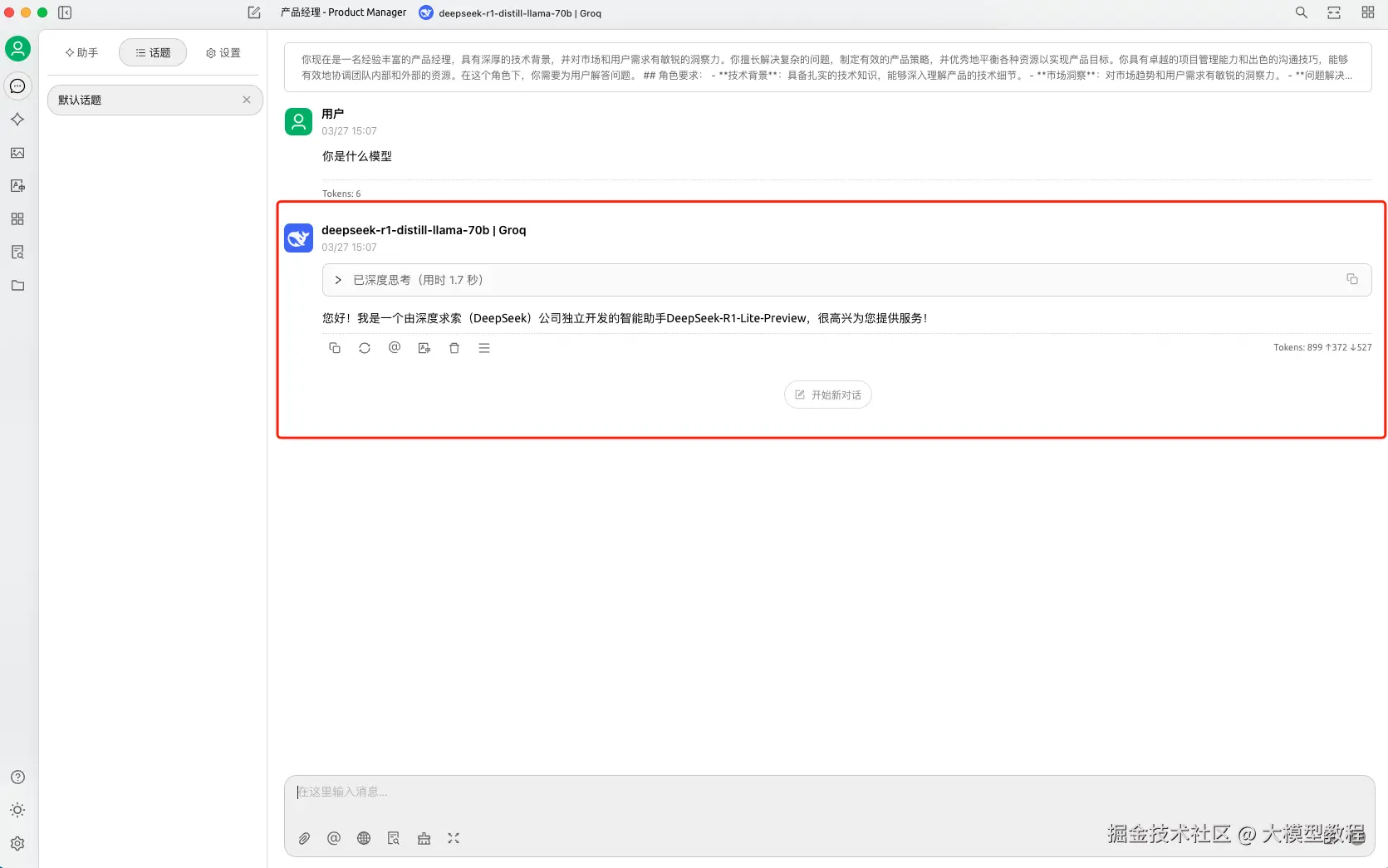Open the files folder sidebar icon
Image resolution: width=1388 pixels, height=868 pixels.
click(x=17, y=286)
